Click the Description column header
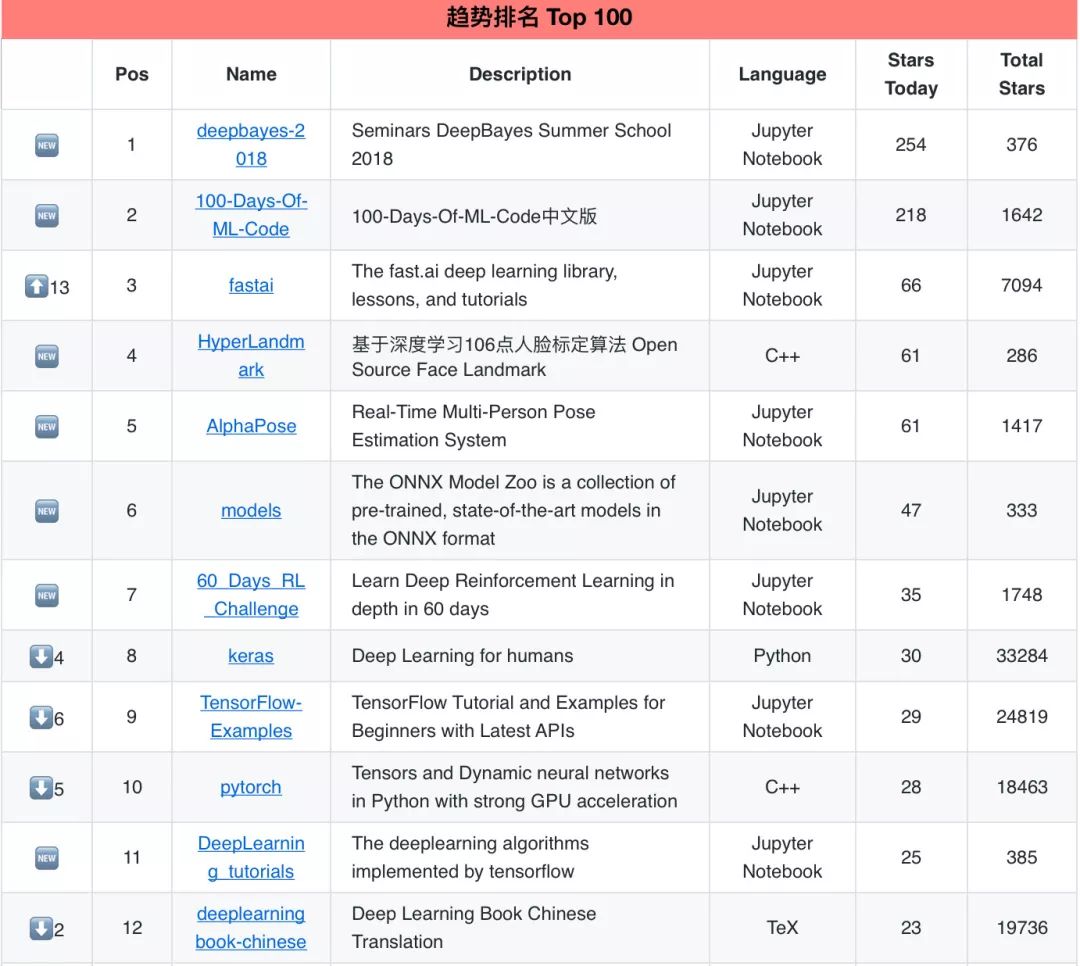This screenshot has height=966, width=1080. (x=520, y=74)
